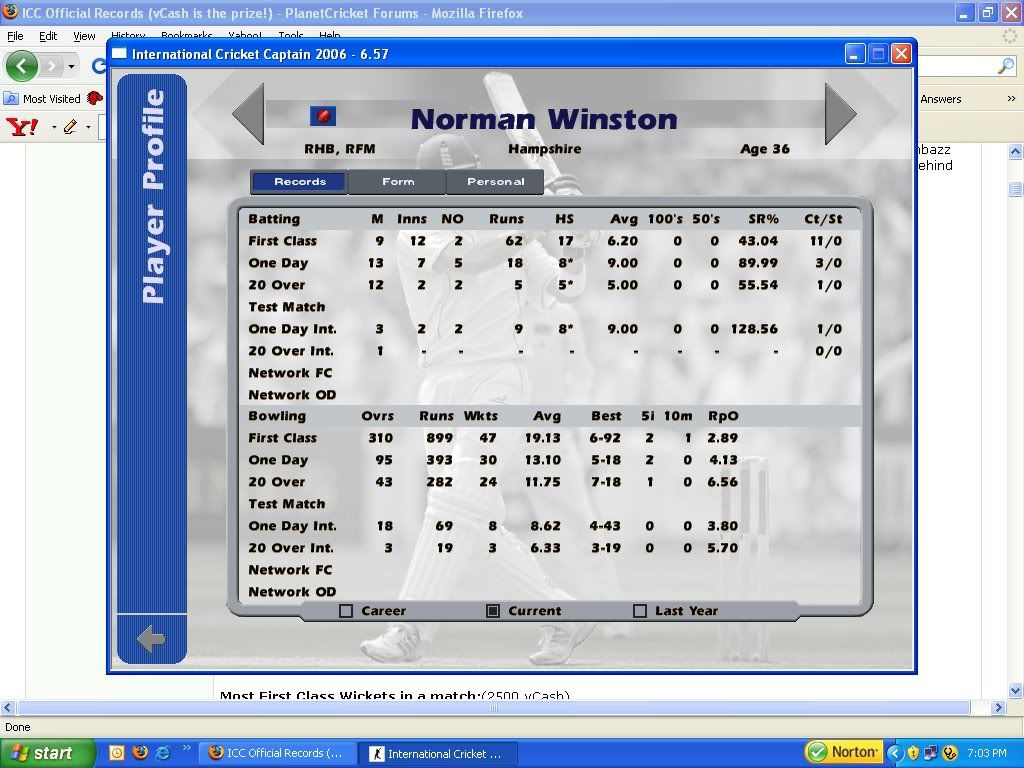Tick the Last Year checkbox
Screen dimensions: 1024x768
(640, 611)
